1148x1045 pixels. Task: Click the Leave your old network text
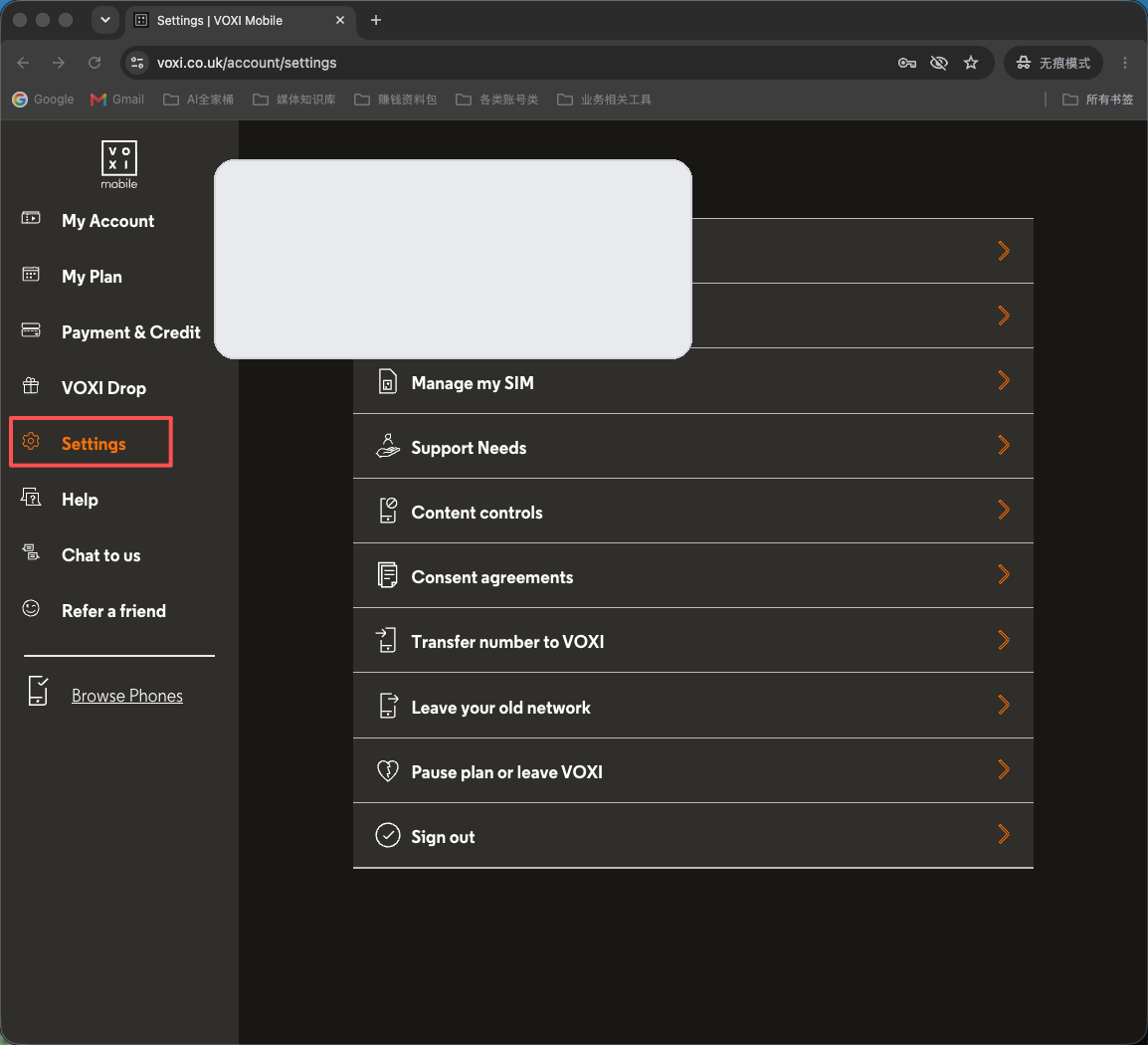(500, 708)
